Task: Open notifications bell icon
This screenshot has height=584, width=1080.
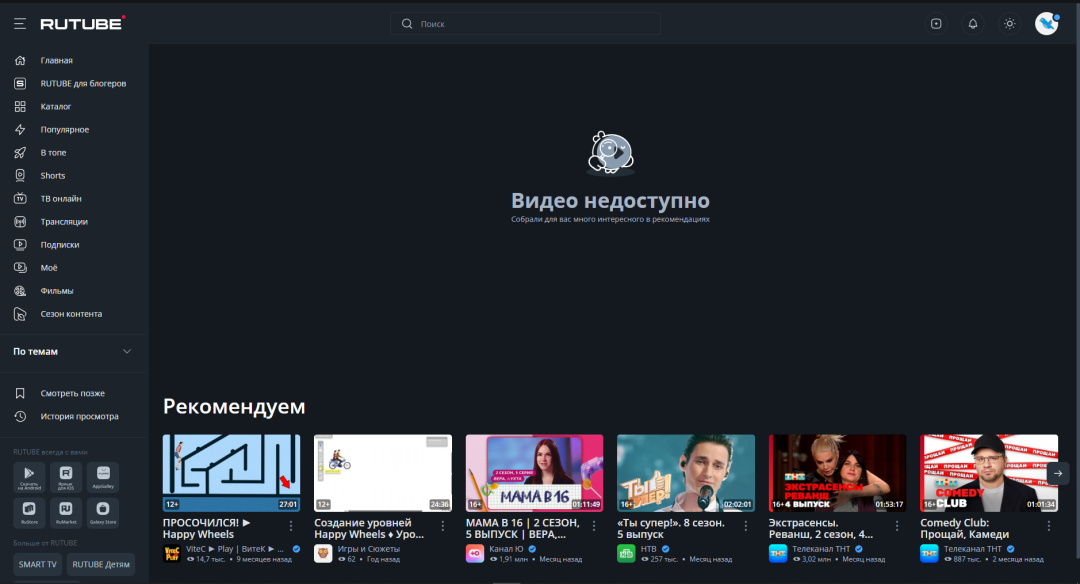Action: click(x=973, y=24)
